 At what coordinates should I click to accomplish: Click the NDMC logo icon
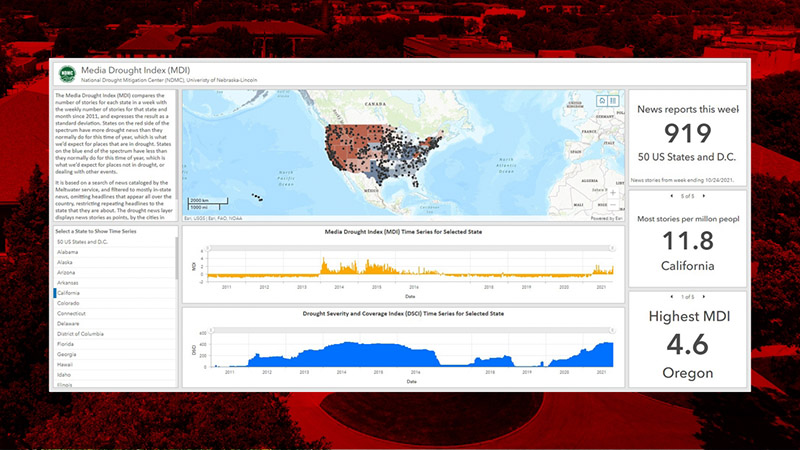click(x=68, y=73)
